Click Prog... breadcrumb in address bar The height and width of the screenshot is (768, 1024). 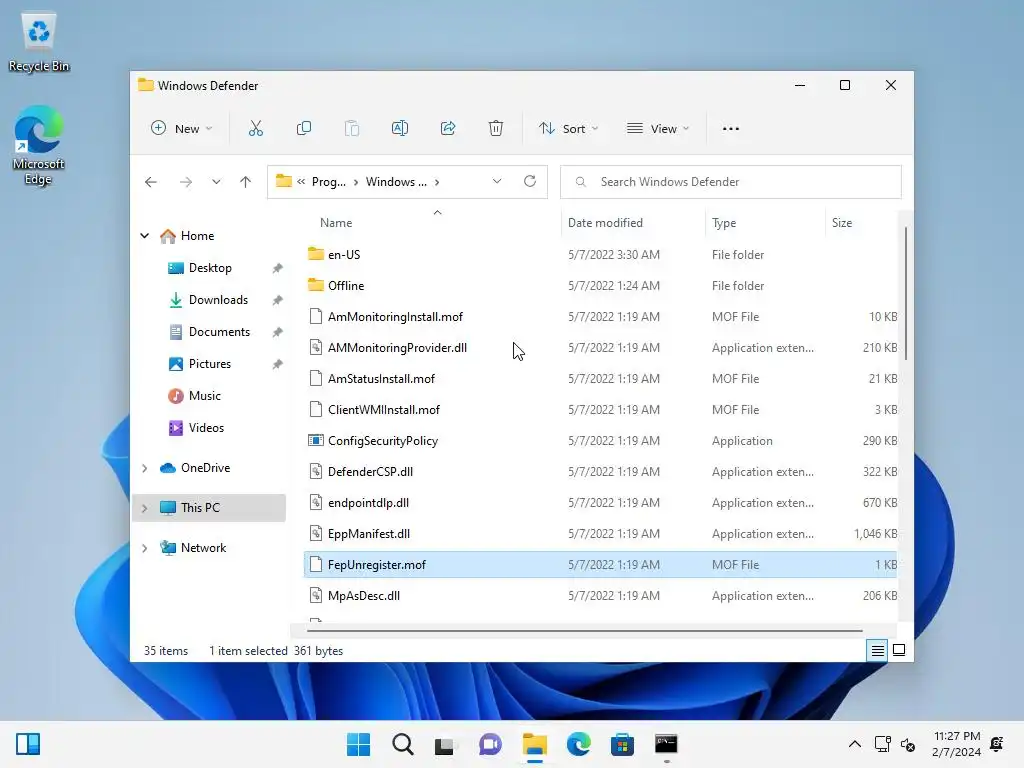tap(328, 182)
